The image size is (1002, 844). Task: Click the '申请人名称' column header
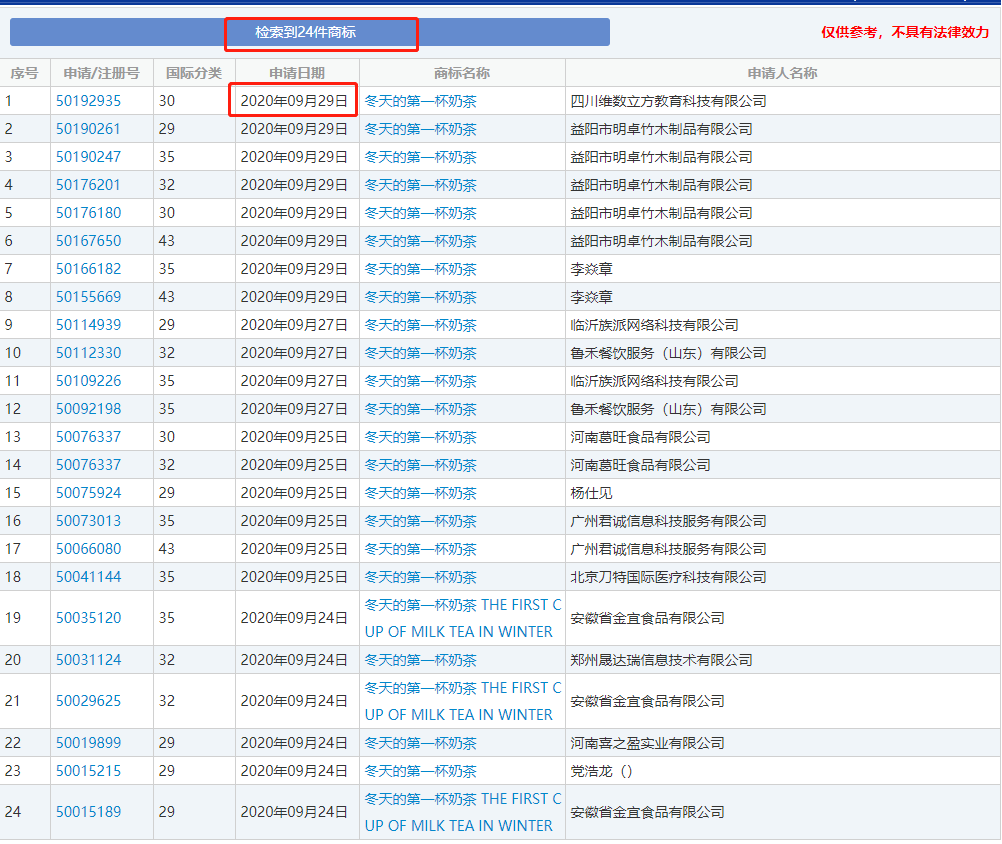pos(782,73)
